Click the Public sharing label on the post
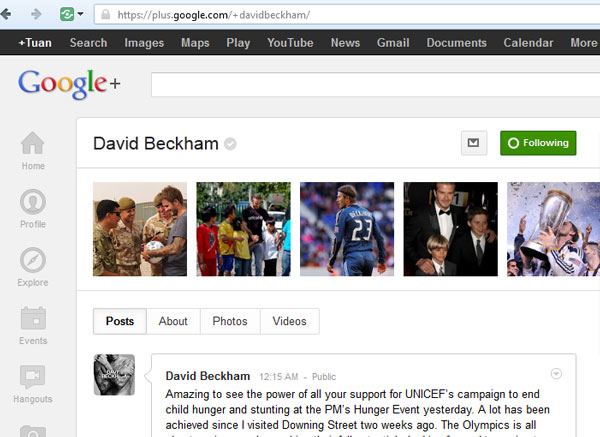Viewport: 600px width, 437px height. (x=324, y=377)
